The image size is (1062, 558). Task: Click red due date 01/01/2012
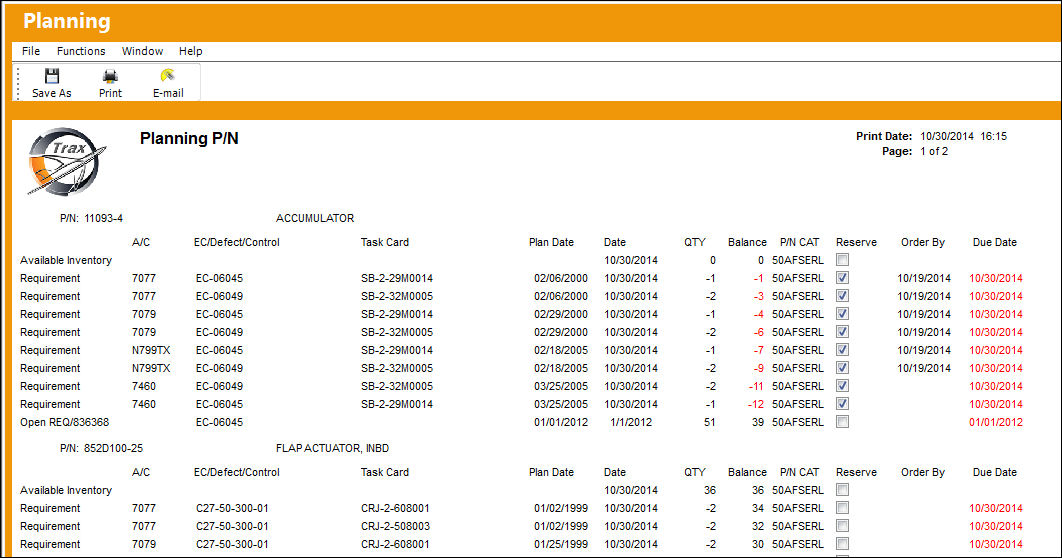tap(996, 423)
